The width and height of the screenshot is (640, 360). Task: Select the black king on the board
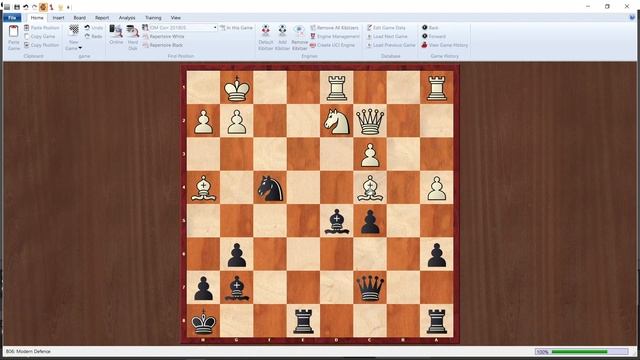tap(203, 321)
